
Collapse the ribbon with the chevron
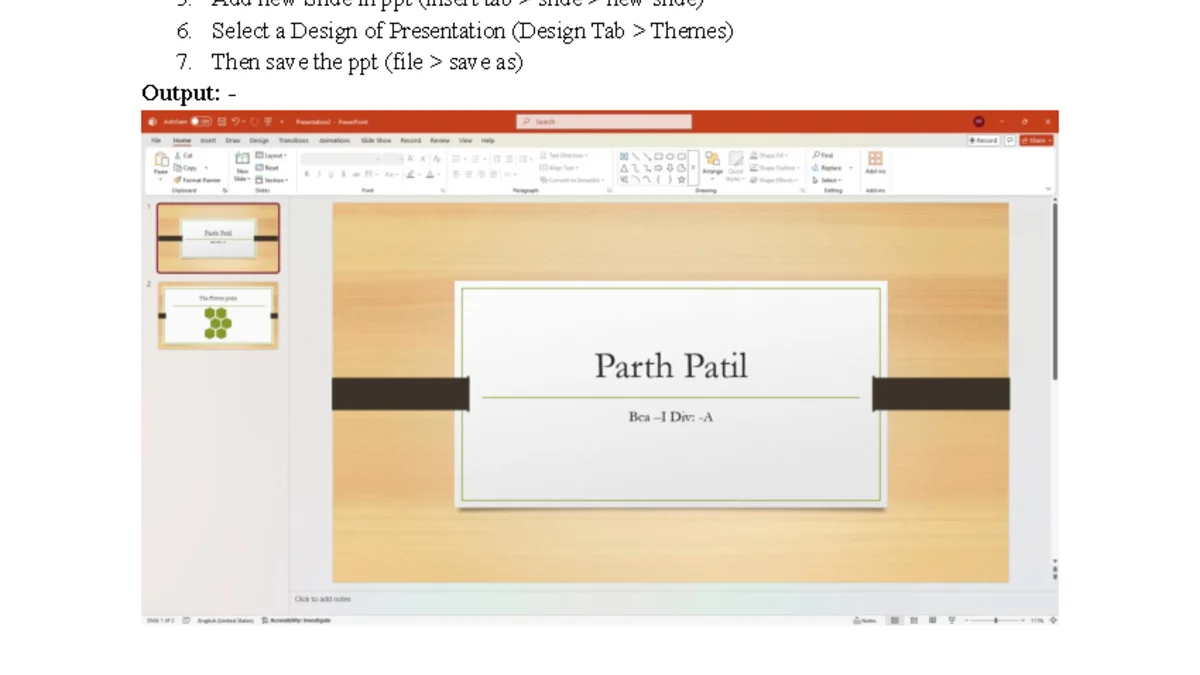[x=1048, y=189]
